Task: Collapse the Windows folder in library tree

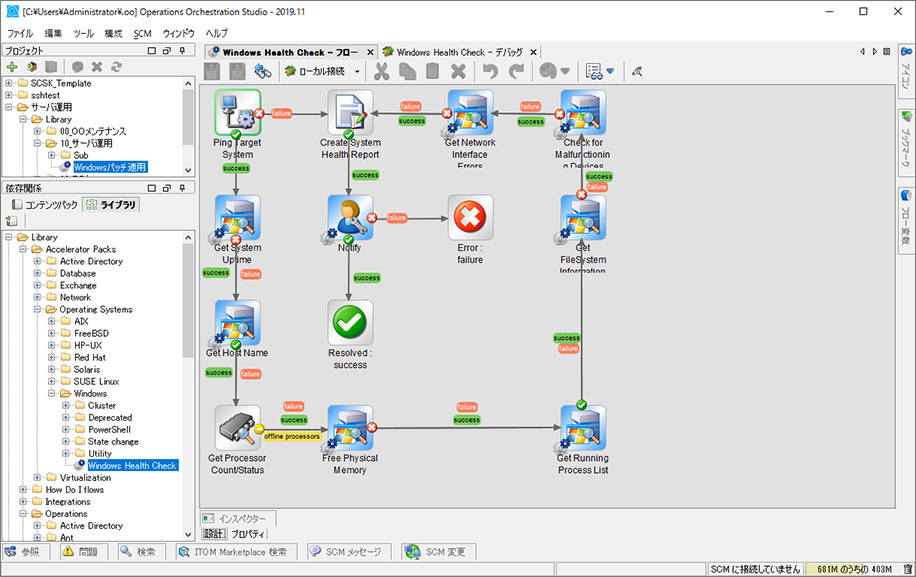Action: tap(51, 394)
